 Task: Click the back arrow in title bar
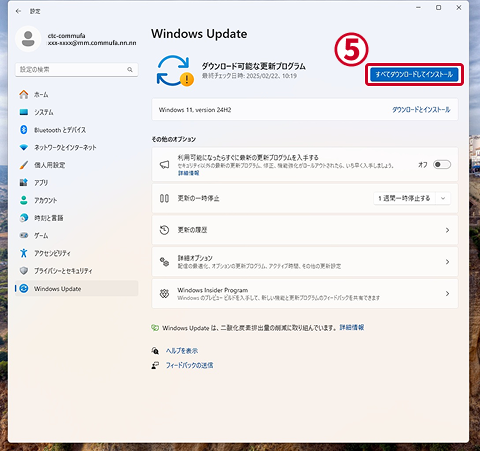[18, 11]
